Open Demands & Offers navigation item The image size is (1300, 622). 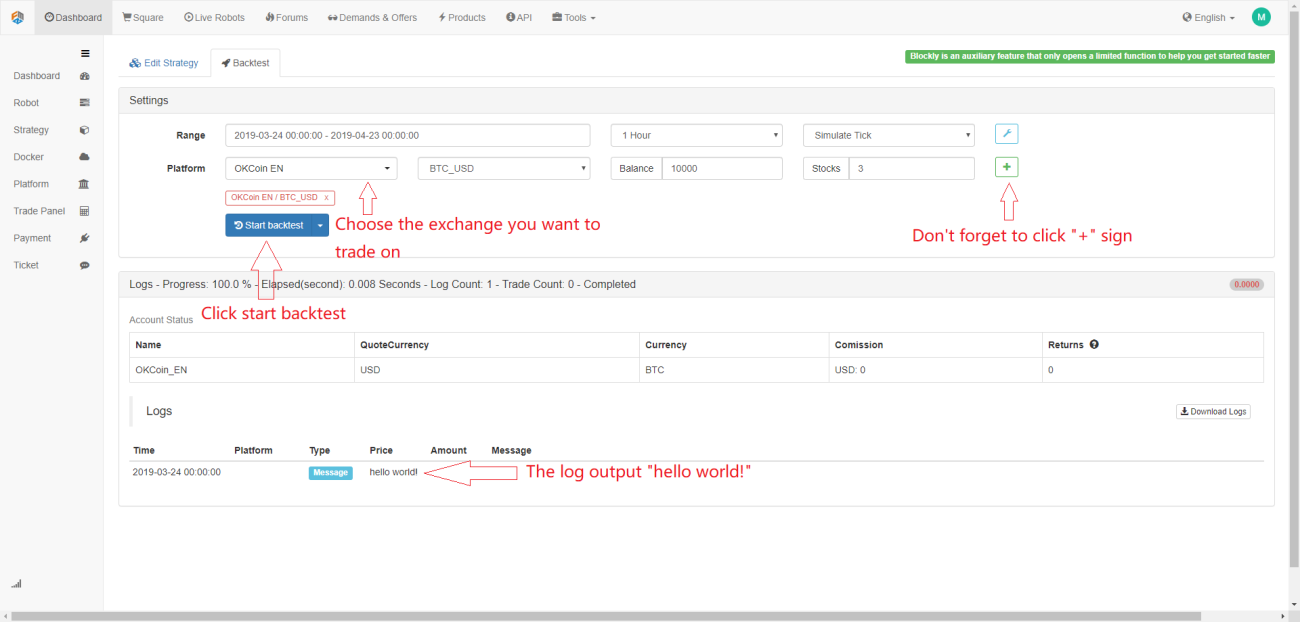click(x=372, y=17)
